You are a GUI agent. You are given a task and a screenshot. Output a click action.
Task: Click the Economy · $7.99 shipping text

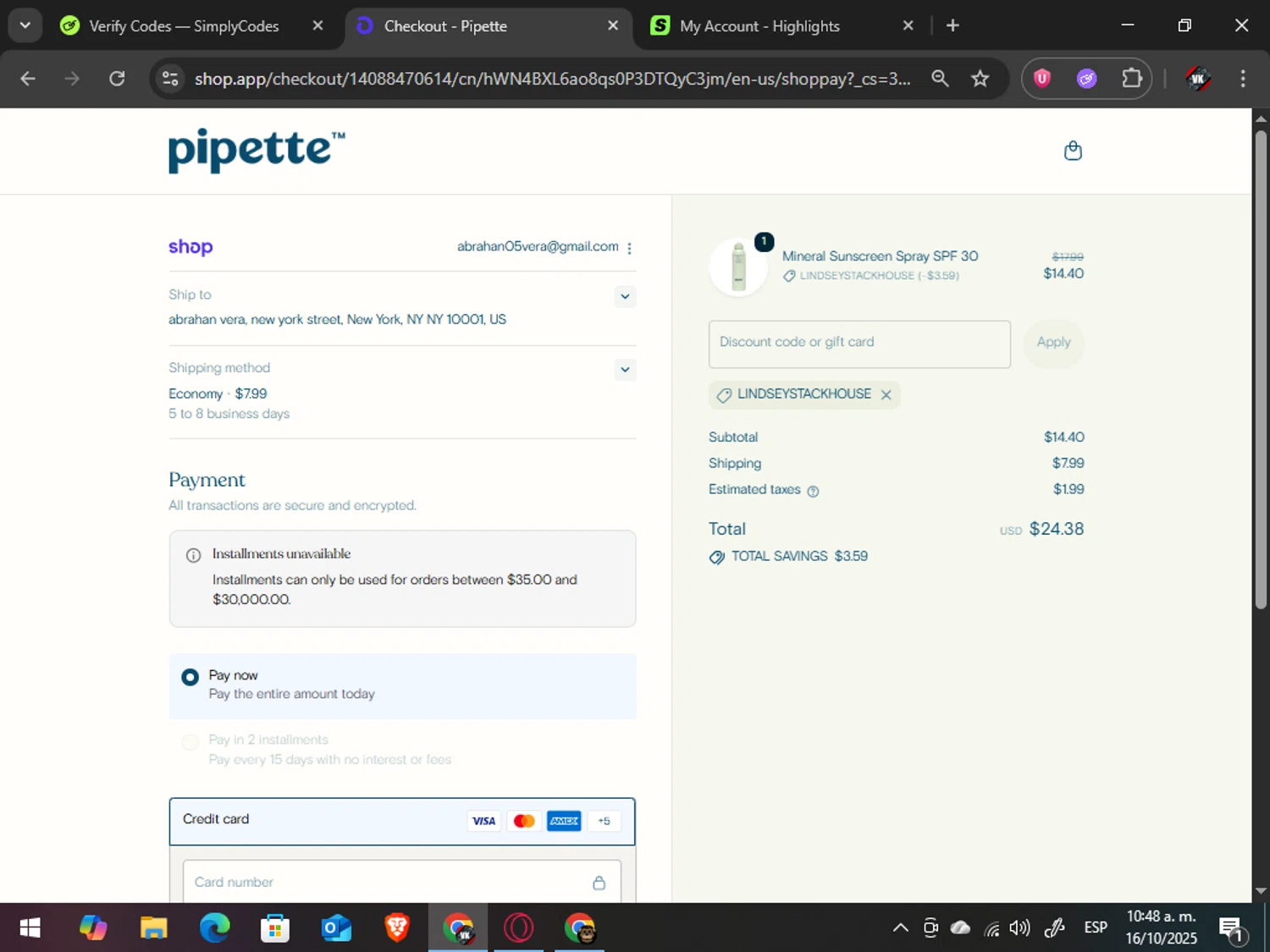click(x=218, y=393)
